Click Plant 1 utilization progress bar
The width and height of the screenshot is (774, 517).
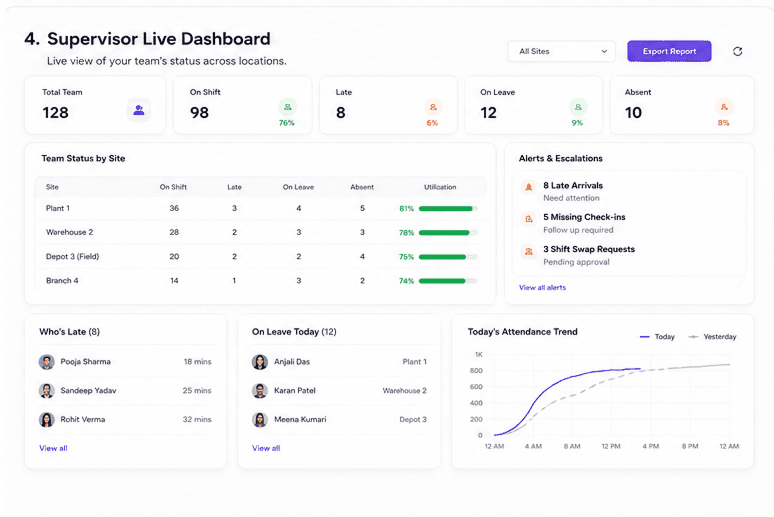click(448, 208)
